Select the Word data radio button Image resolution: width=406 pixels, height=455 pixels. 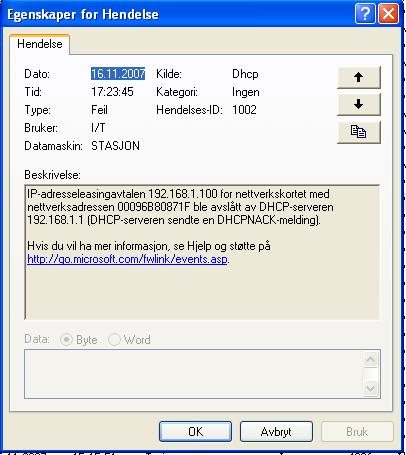pos(114,340)
